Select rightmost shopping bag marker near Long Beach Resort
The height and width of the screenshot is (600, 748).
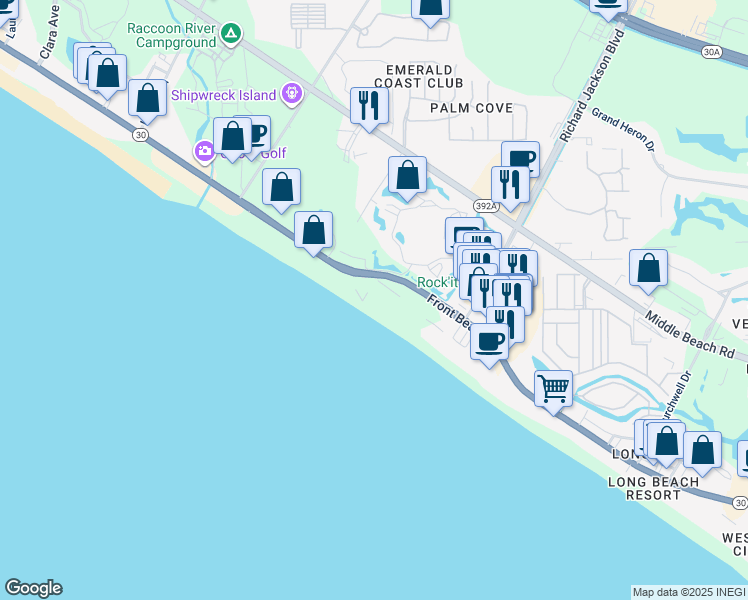702,453
